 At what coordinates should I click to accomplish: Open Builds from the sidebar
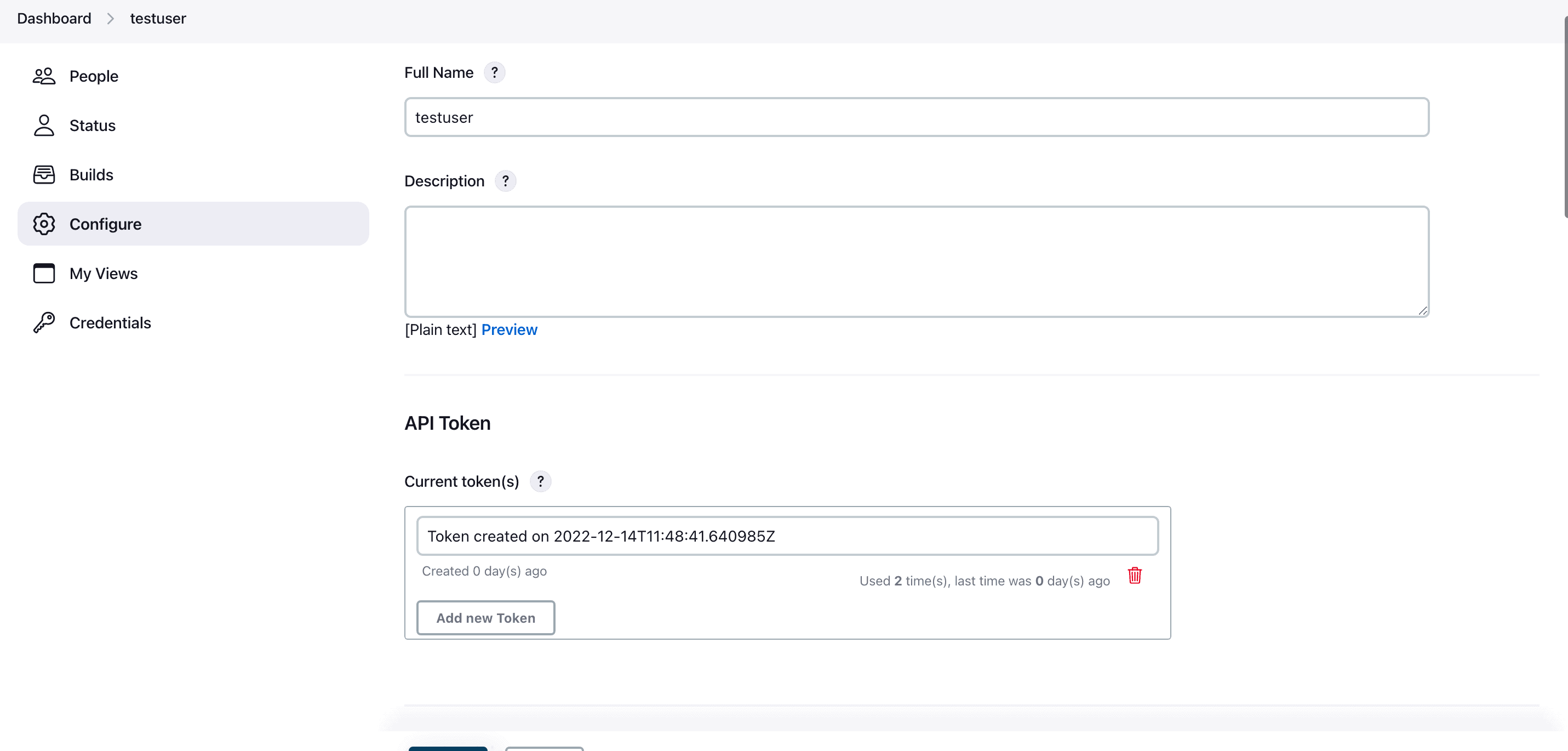[x=91, y=174]
